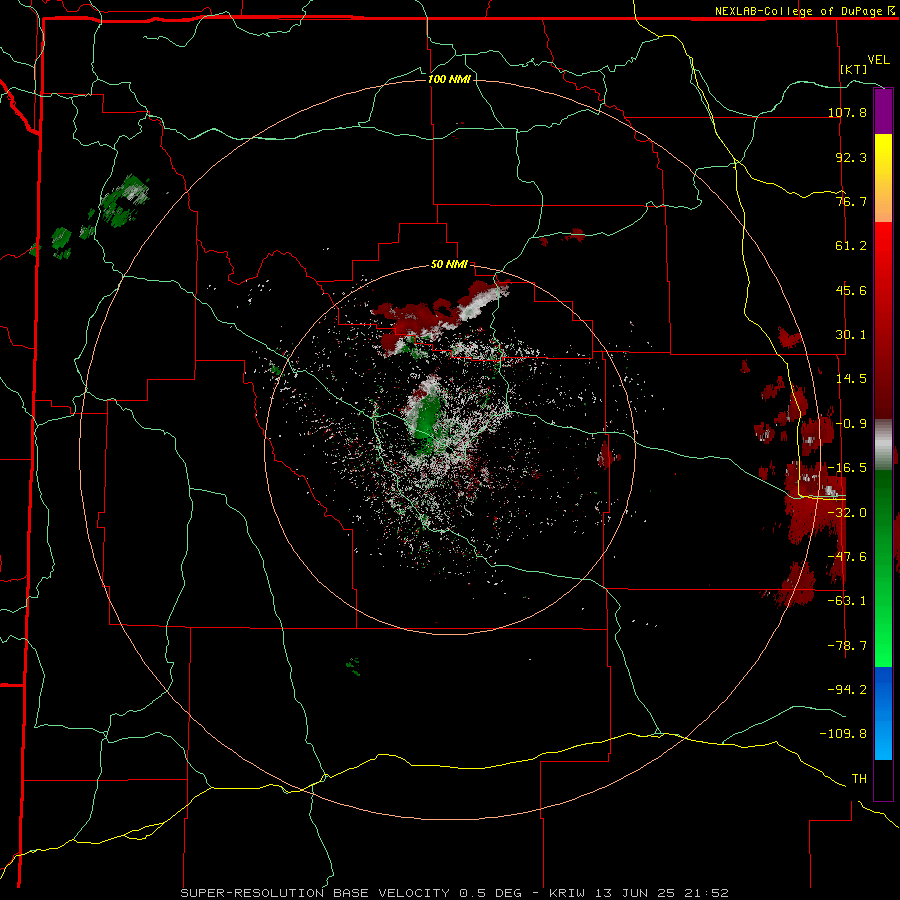Click the -16.5 velocity scale value
Screen dimensions: 900x900
pos(847,468)
